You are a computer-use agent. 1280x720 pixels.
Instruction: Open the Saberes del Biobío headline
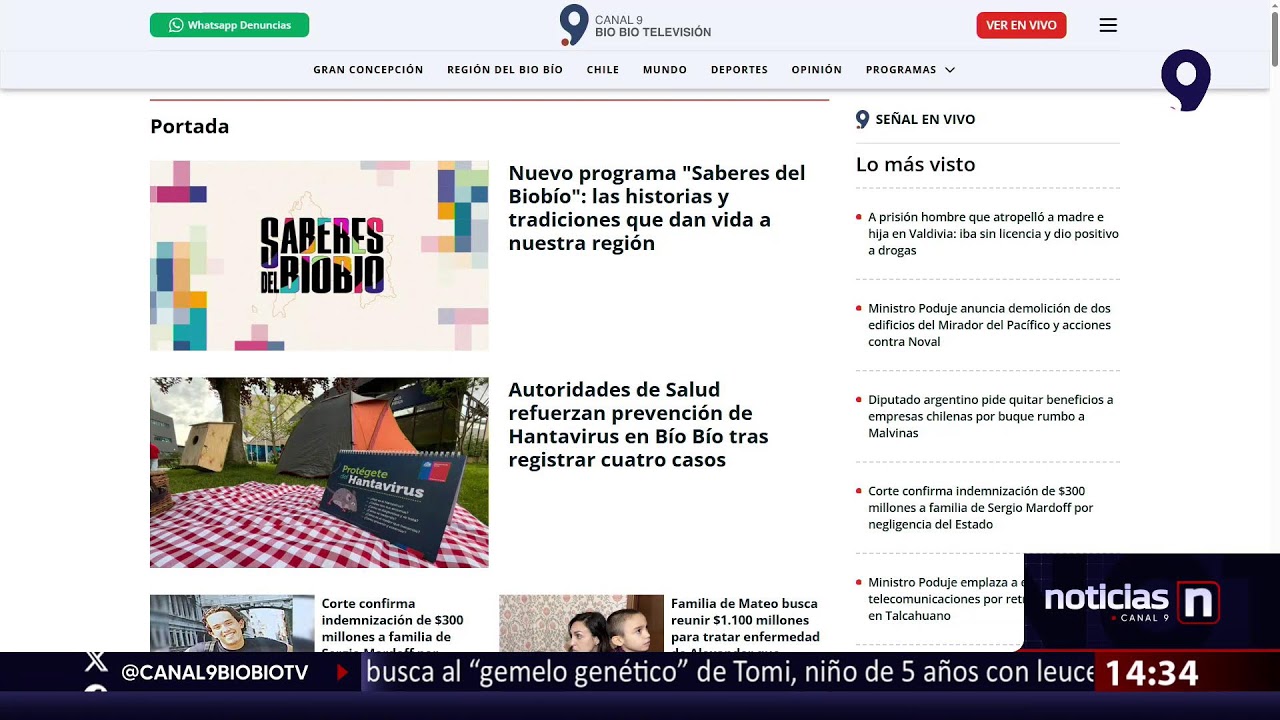point(657,208)
